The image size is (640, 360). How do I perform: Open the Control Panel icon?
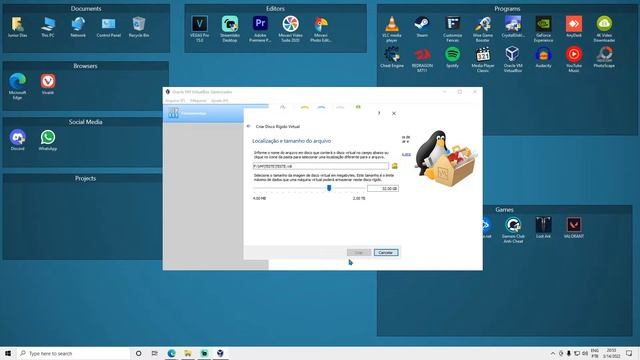click(x=109, y=27)
